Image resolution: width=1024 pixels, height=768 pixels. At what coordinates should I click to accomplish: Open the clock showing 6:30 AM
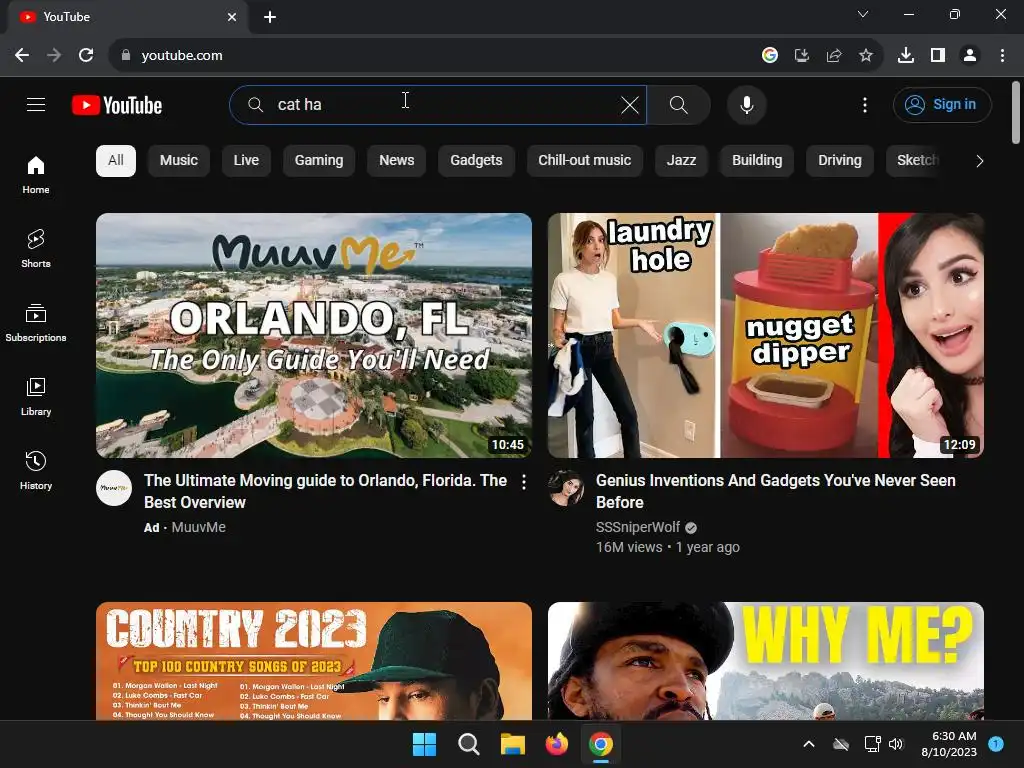(x=948, y=744)
